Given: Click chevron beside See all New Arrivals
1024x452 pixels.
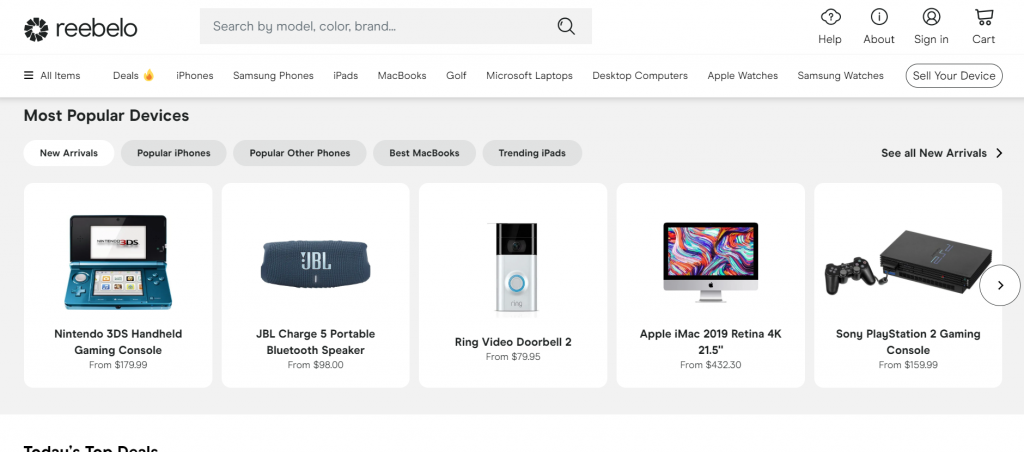Looking at the screenshot, I should pyautogui.click(x=999, y=153).
